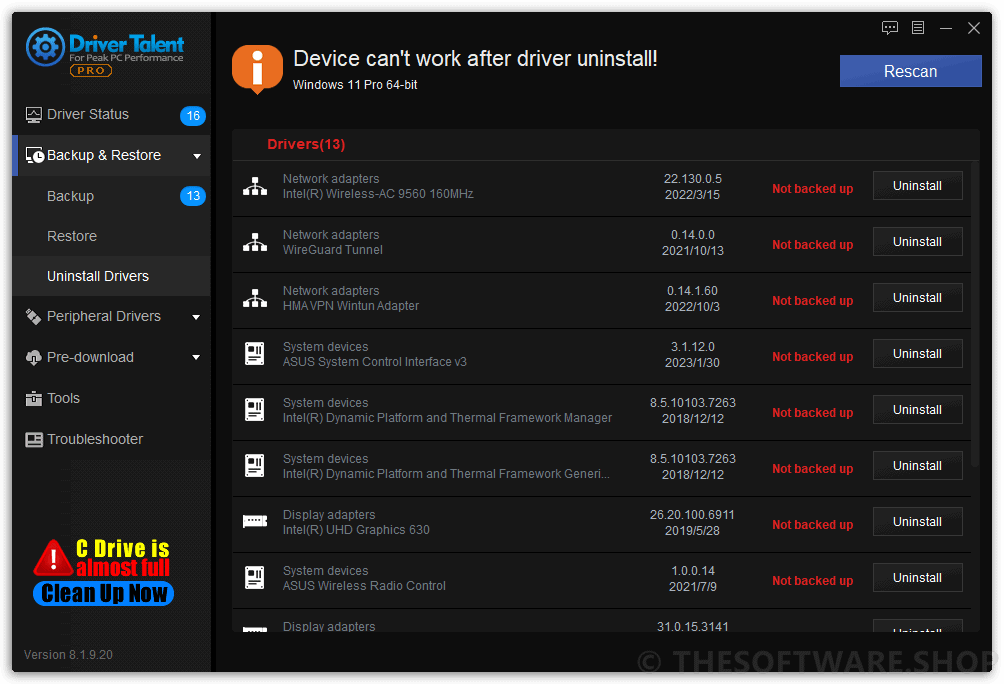Click the Tools toolbox icon
Image resolution: width=1004 pixels, height=684 pixels.
click(x=33, y=399)
